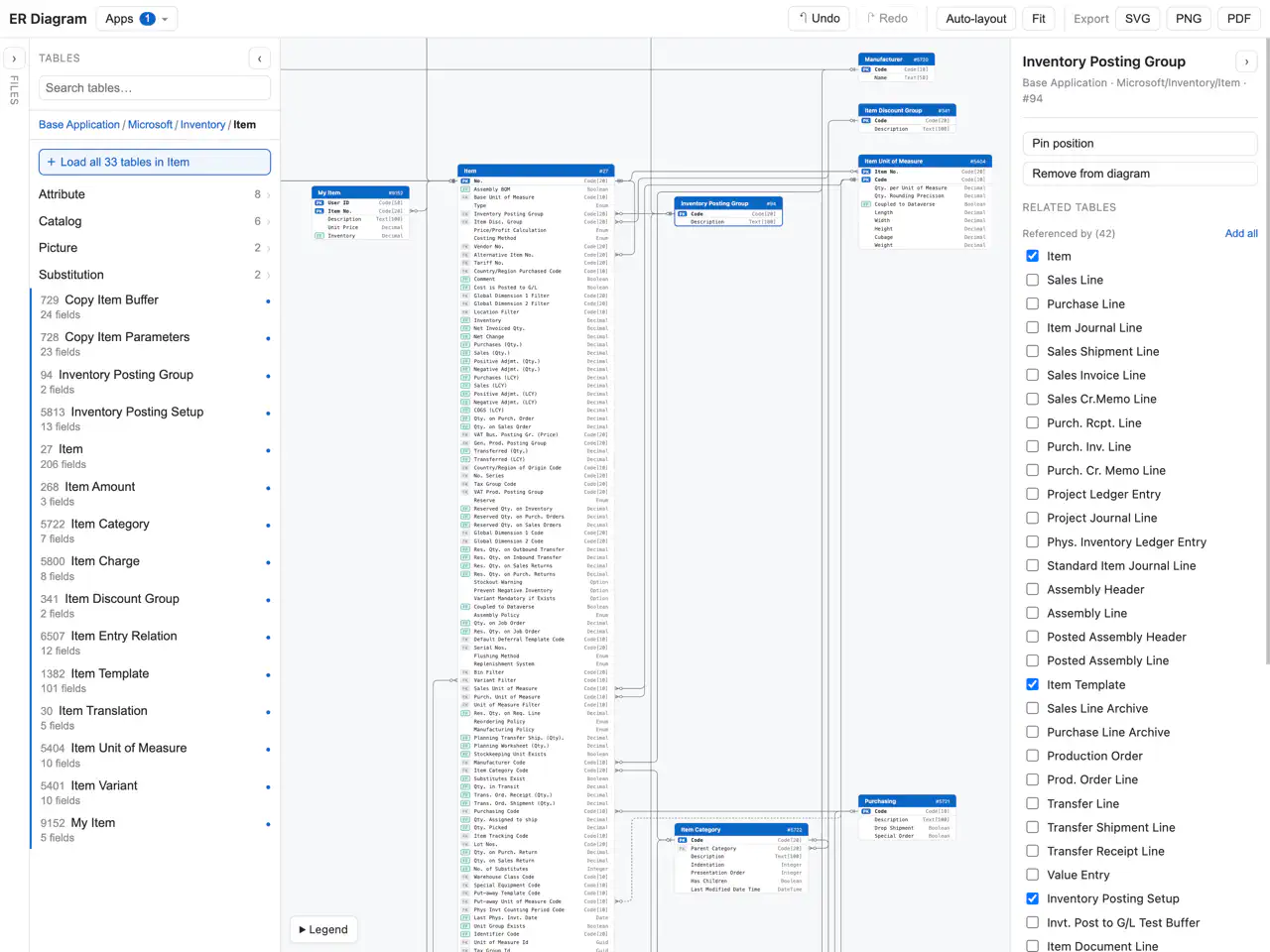The width and height of the screenshot is (1270, 952).
Task: Click Pin position button
Action: [1140, 143]
